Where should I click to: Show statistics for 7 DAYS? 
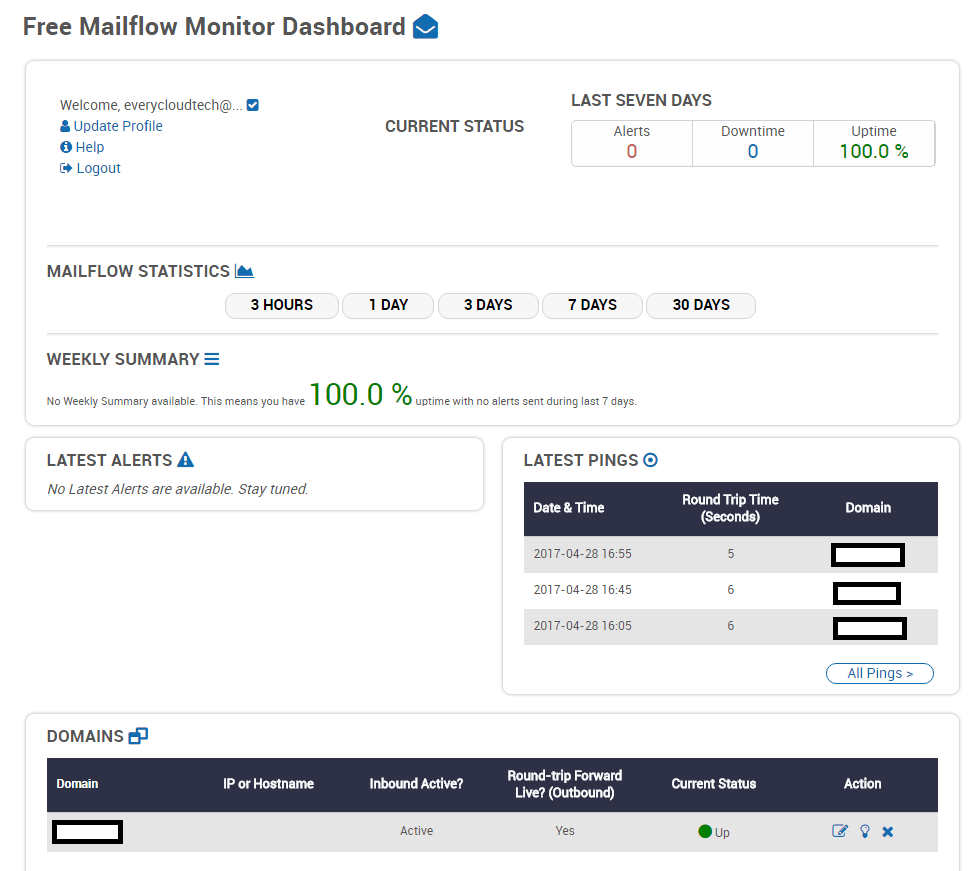point(593,306)
